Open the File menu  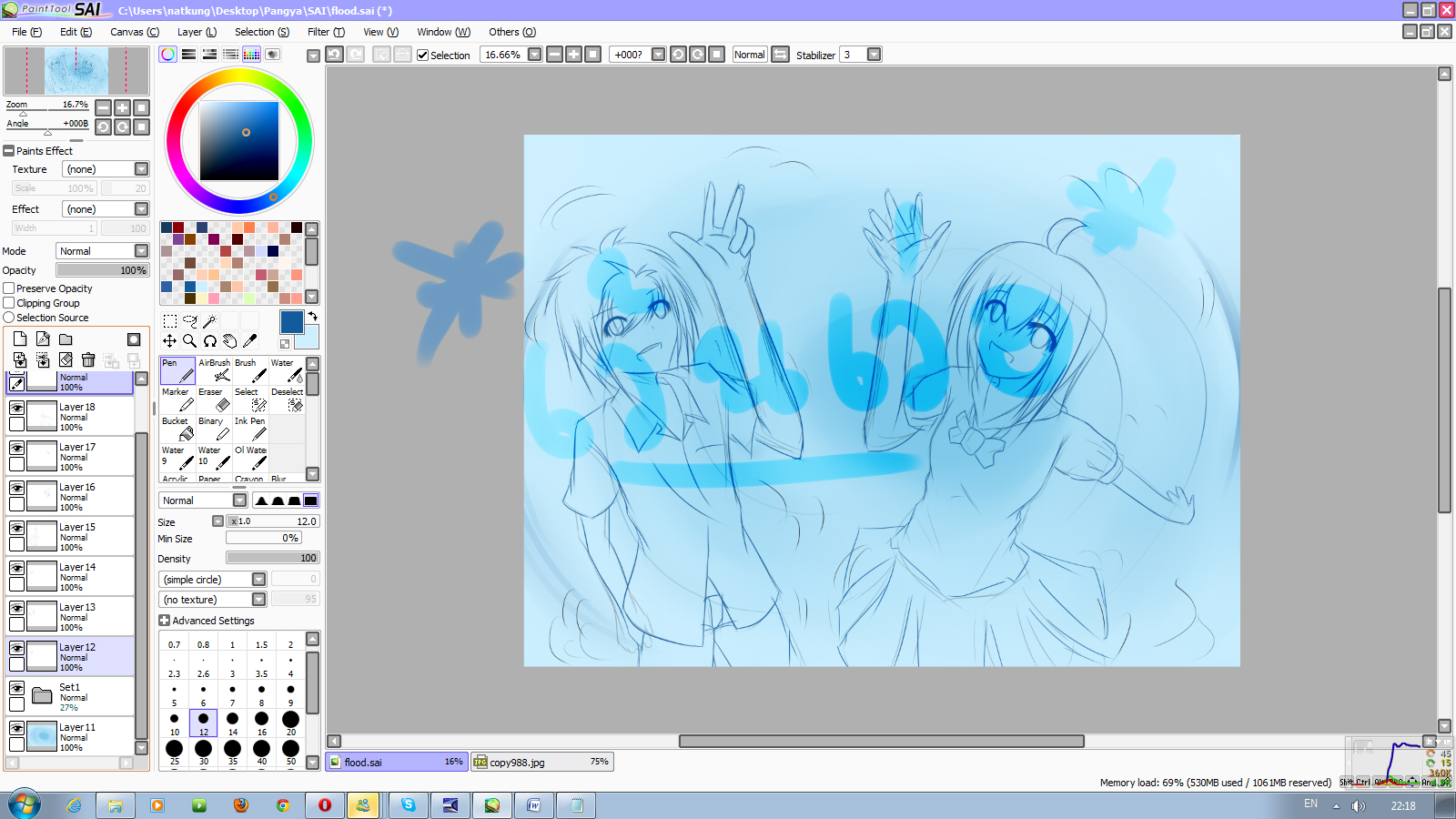26,32
